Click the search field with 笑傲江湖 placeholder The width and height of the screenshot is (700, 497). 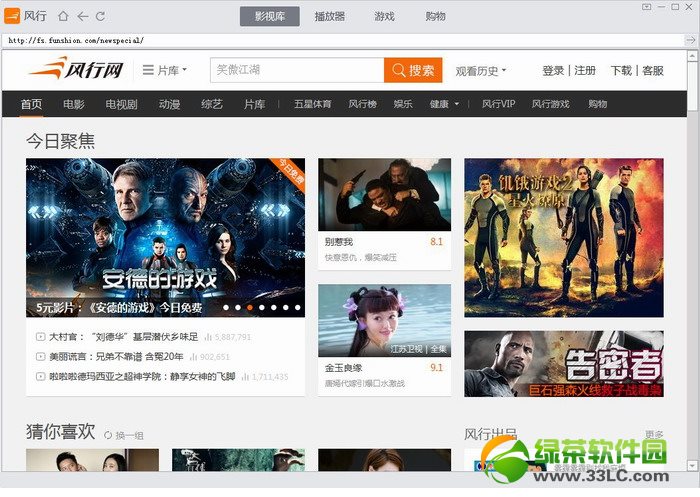click(297, 70)
